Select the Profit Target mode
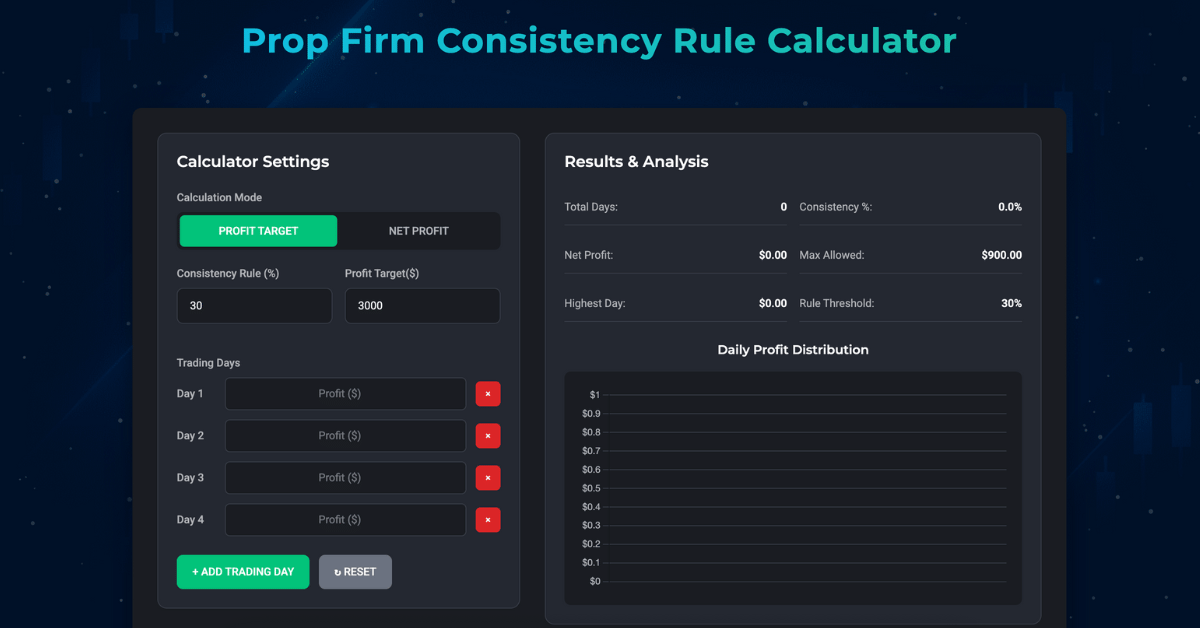The width and height of the screenshot is (1200, 628). 258,230
